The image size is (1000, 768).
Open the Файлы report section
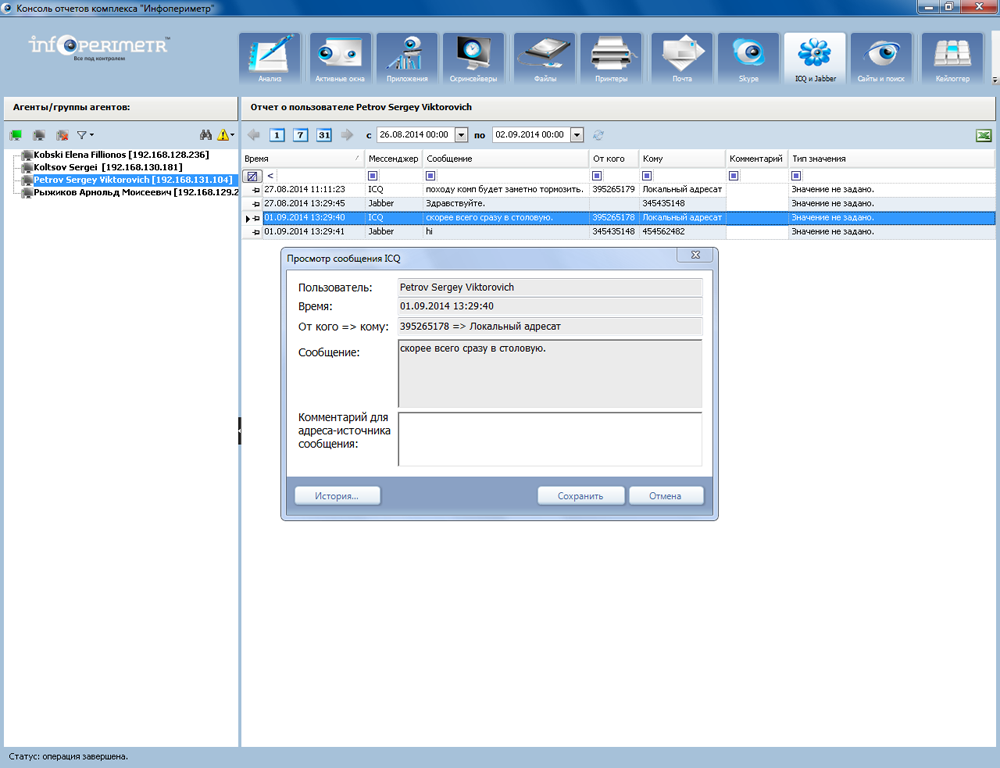click(544, 59)
